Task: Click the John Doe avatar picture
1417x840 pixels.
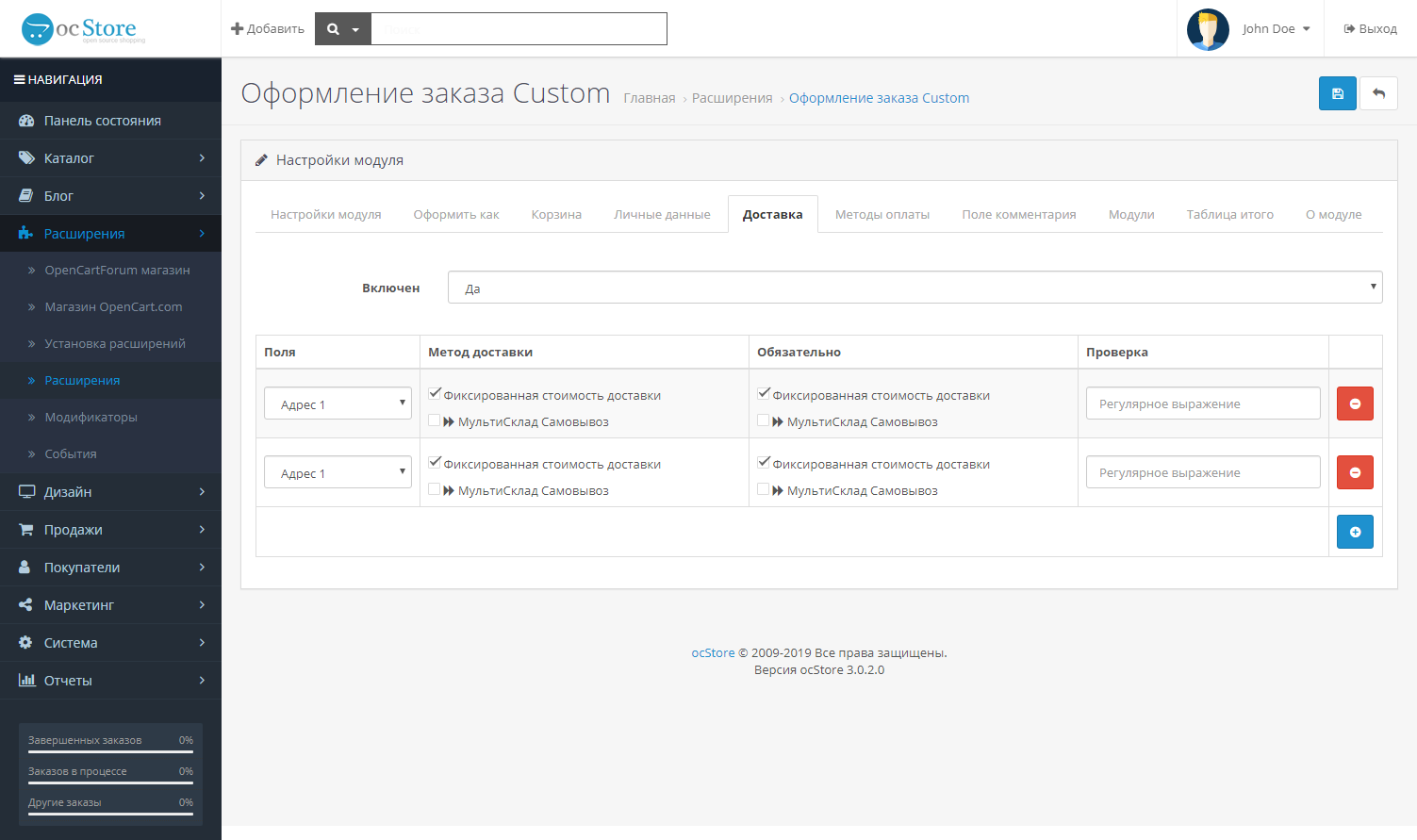Action: coord(1208,29)
